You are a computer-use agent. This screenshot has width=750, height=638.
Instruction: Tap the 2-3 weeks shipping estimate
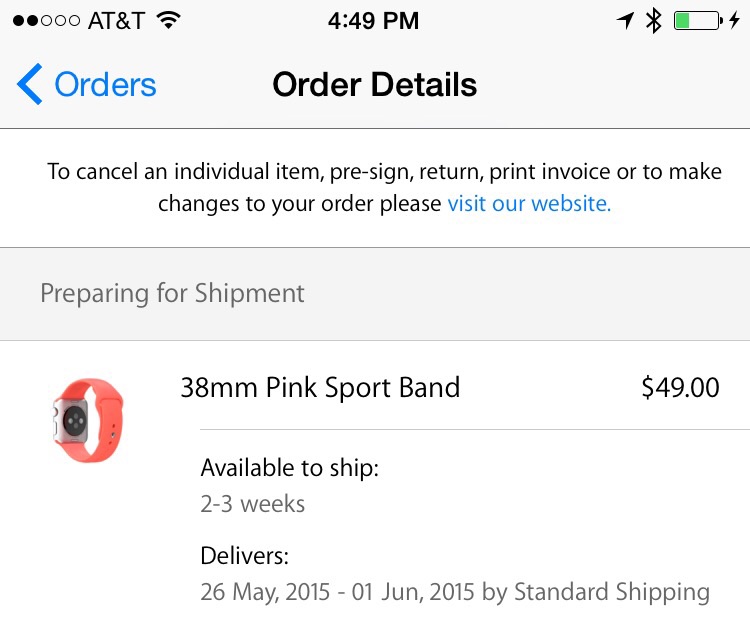pyautogui.click(x=253, y=504)
